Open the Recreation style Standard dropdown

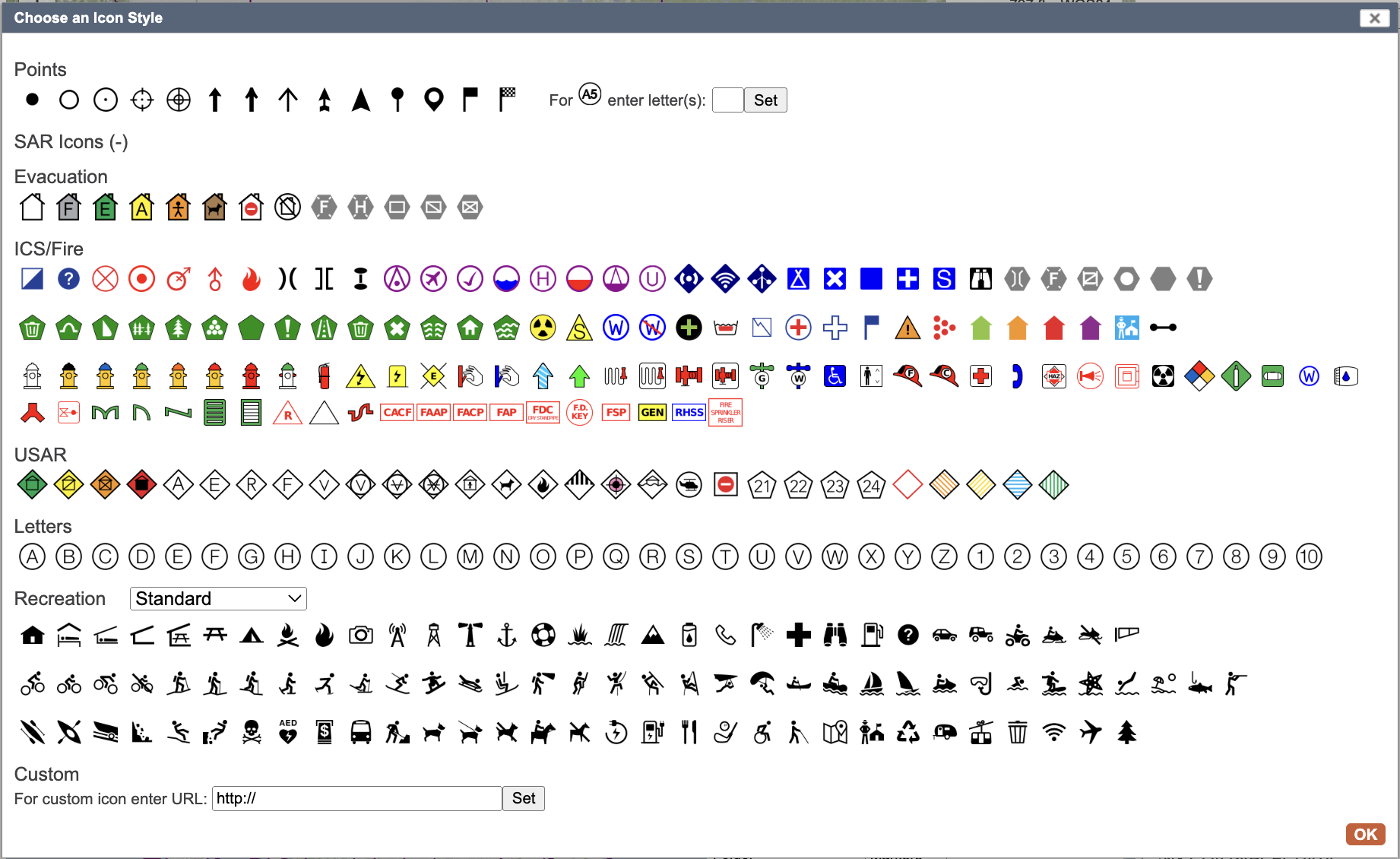[218, 599]
